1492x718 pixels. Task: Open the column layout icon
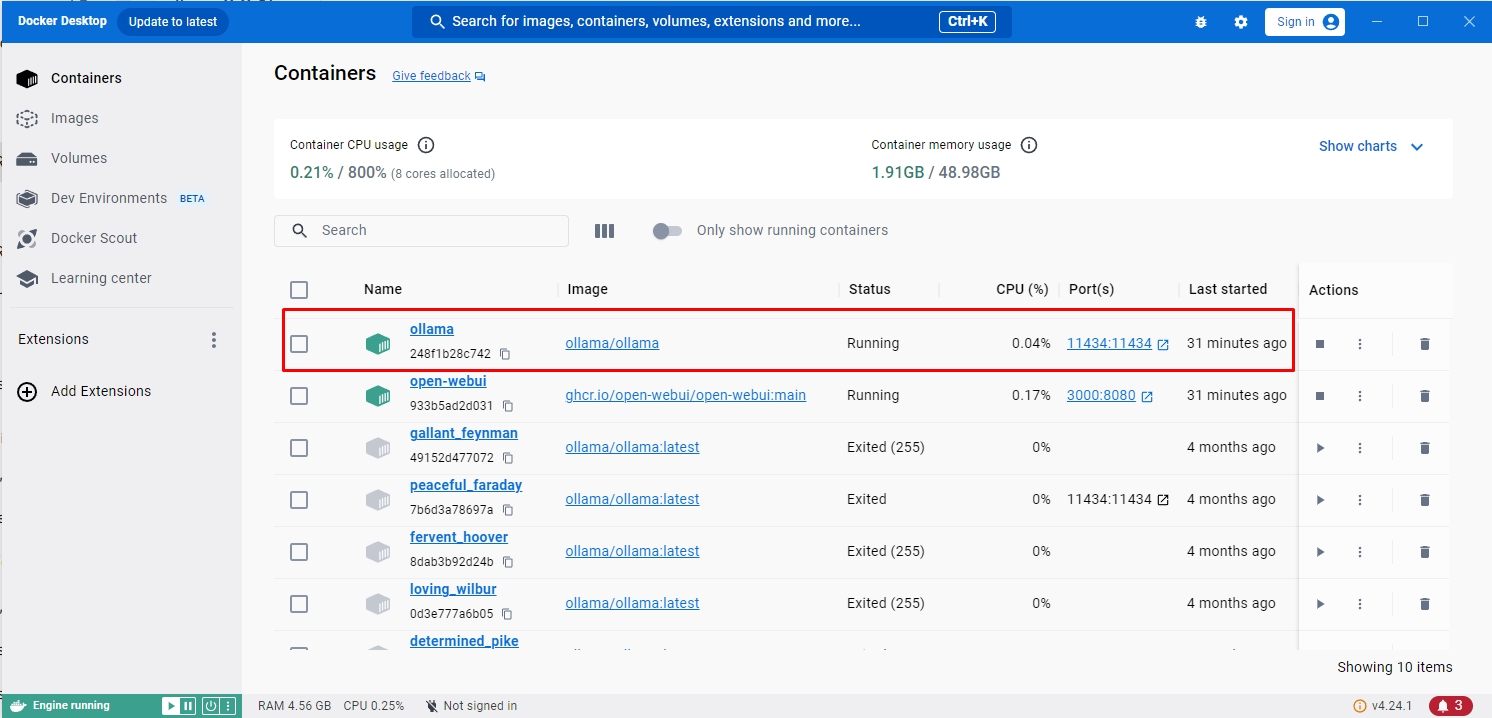click(x=604, y=231)
